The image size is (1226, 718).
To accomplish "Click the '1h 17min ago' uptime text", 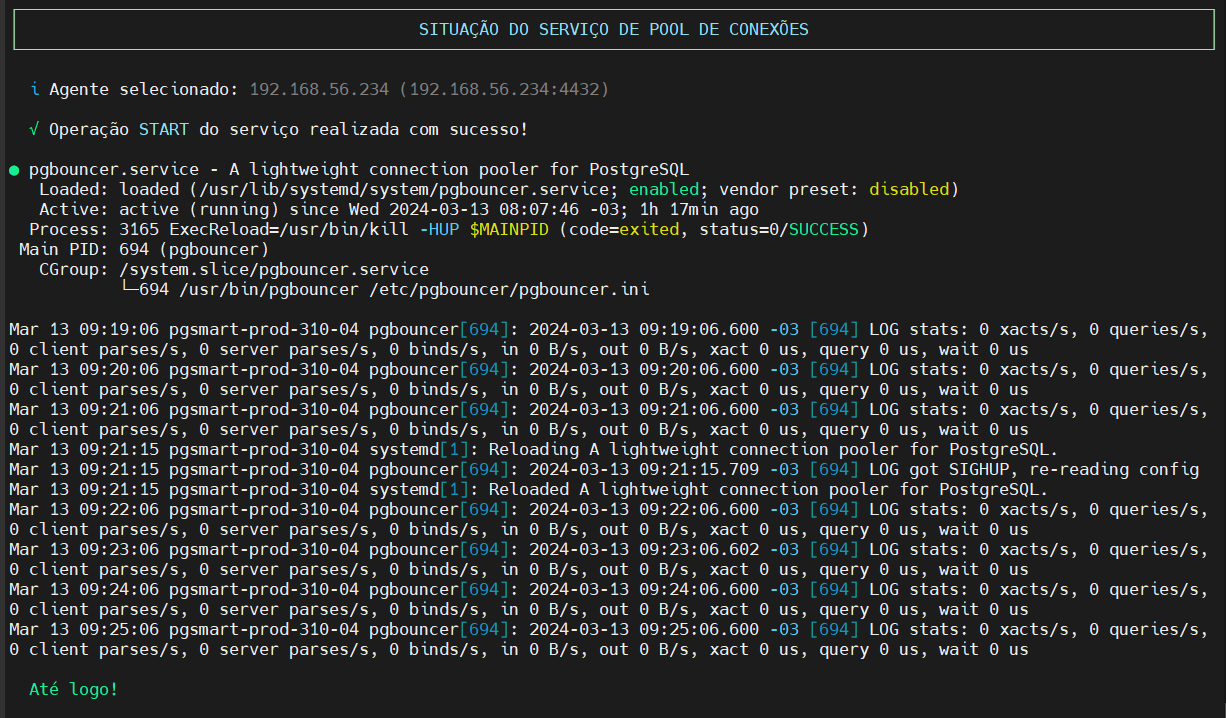I will tap(699, 210).
